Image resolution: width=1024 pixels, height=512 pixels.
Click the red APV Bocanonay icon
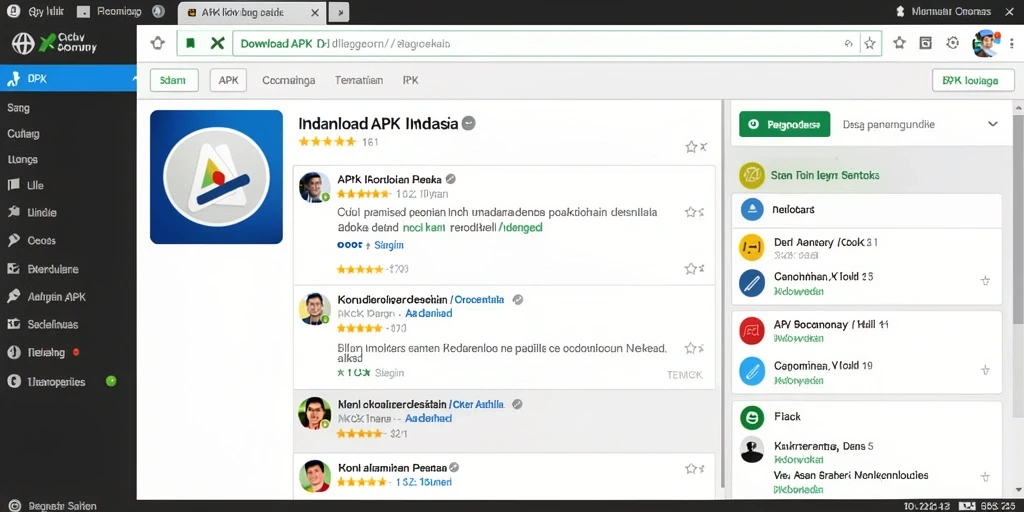tap(751, 330)
